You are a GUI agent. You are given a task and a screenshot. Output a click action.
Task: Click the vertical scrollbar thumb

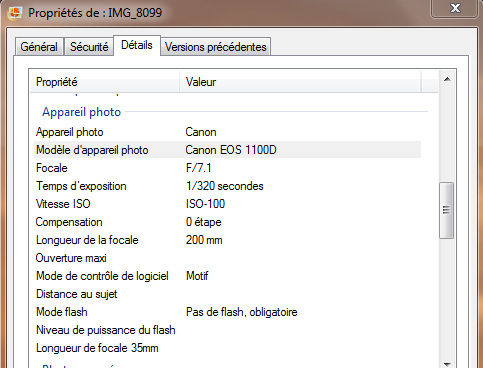pyautogui.click(x=446, y=210)
